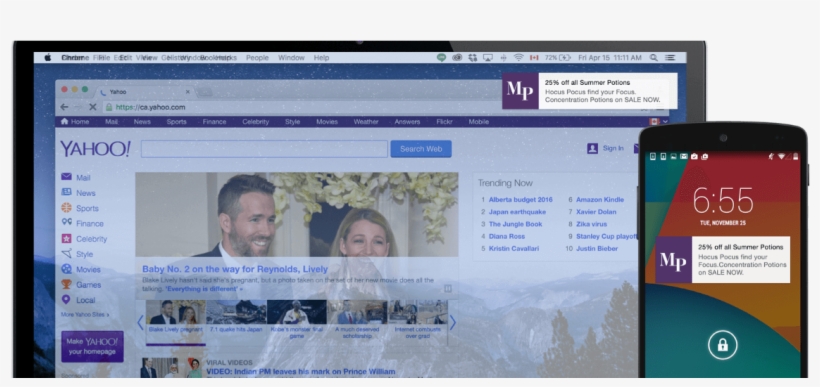
Task: Open headline Baby No. 2 on the way
Action: (x=235, y=269)
